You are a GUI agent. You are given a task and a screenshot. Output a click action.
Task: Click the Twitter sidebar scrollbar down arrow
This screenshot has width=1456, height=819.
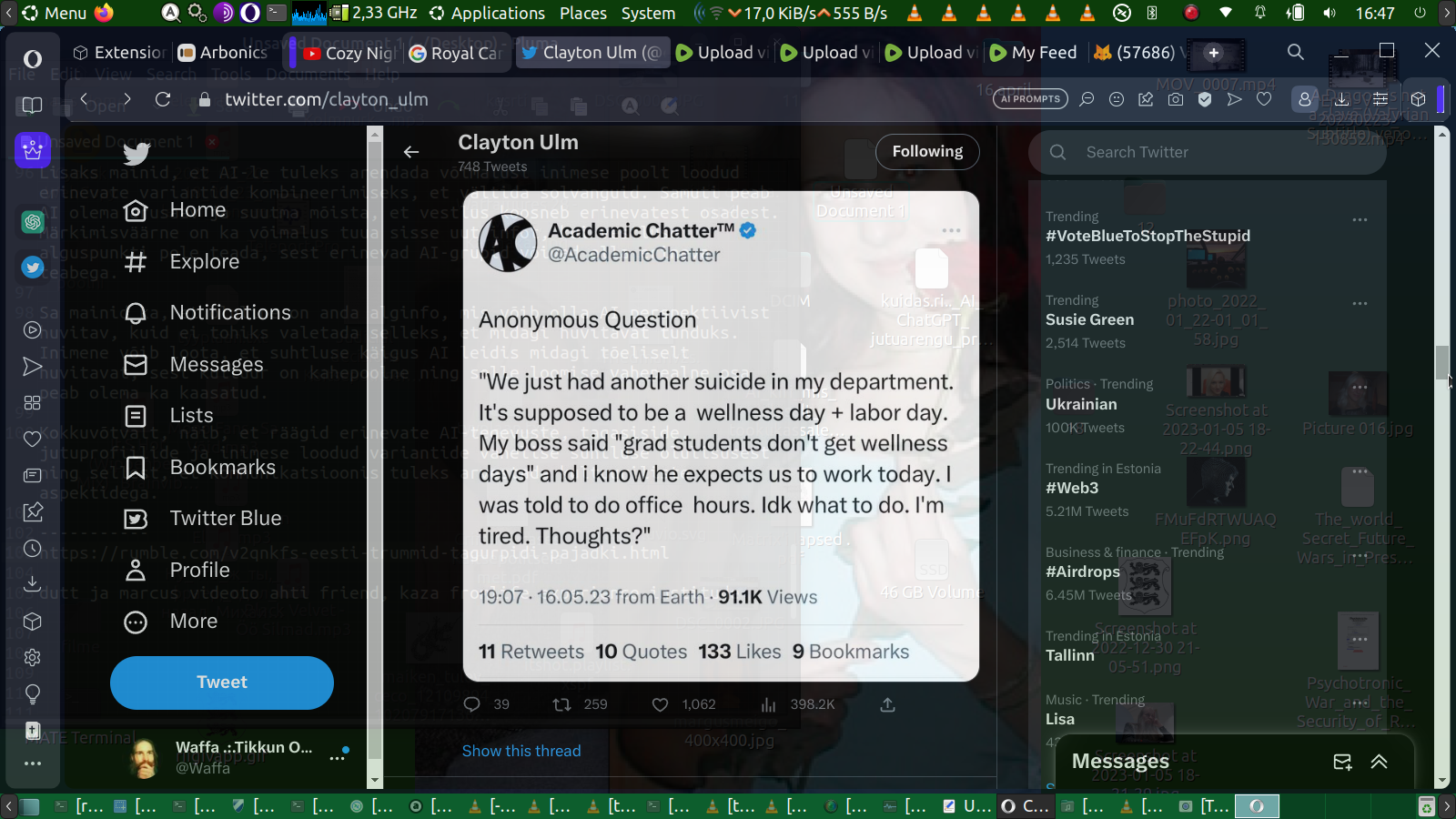pyautogui.click(x=375, y=781)
